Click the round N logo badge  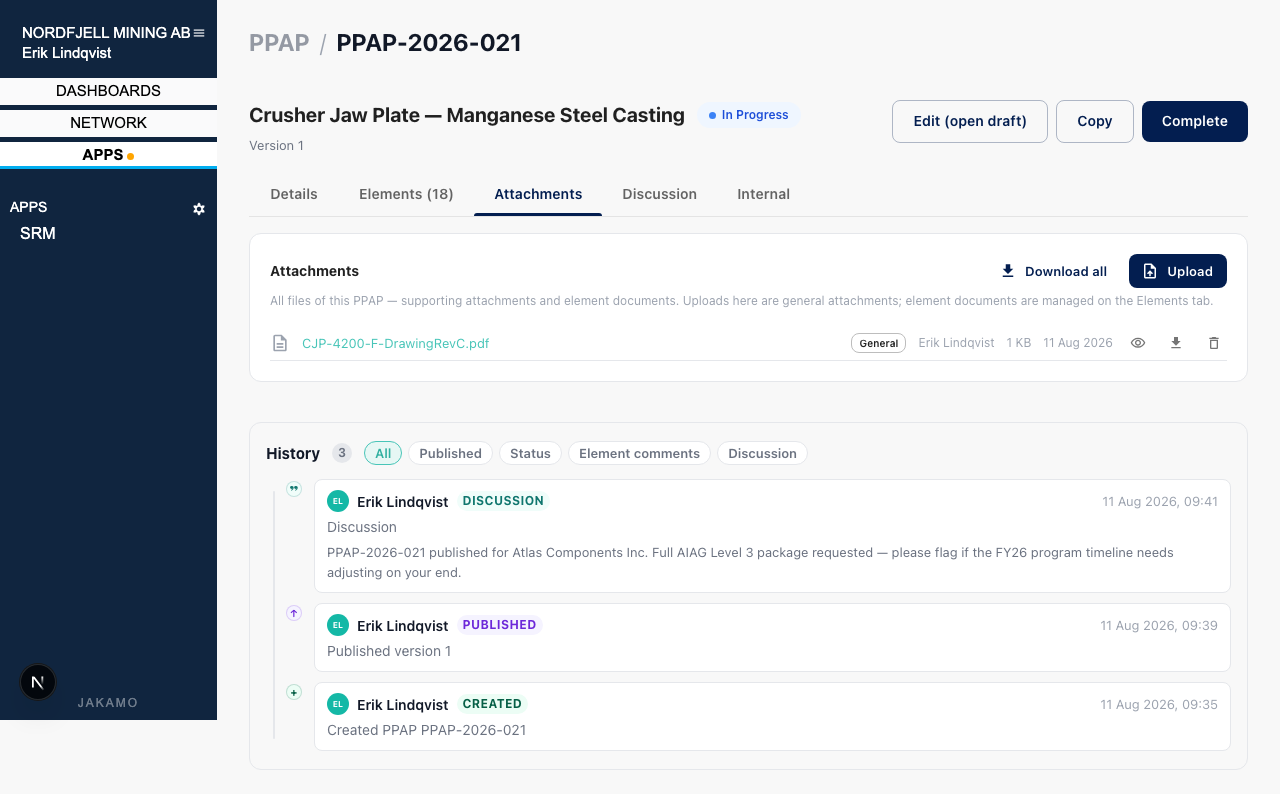point(38,682)
